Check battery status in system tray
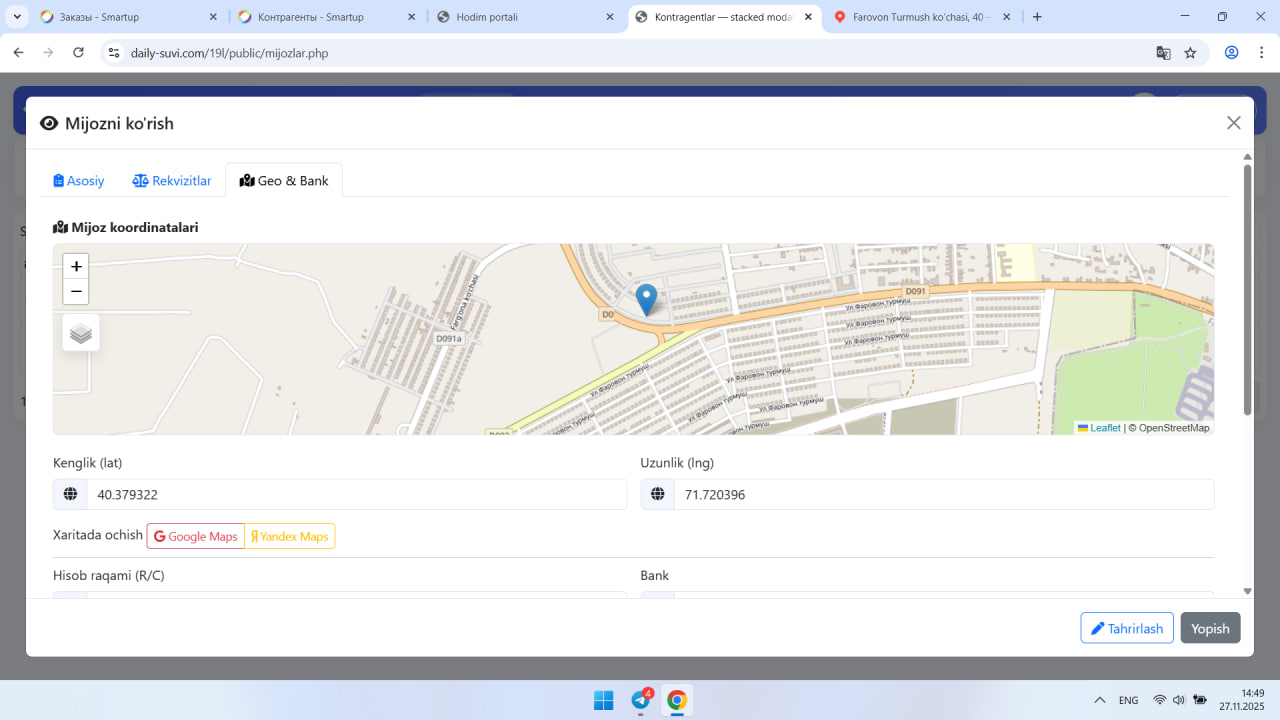Viewport: 1280px width, 720px height. point(1199,700)
